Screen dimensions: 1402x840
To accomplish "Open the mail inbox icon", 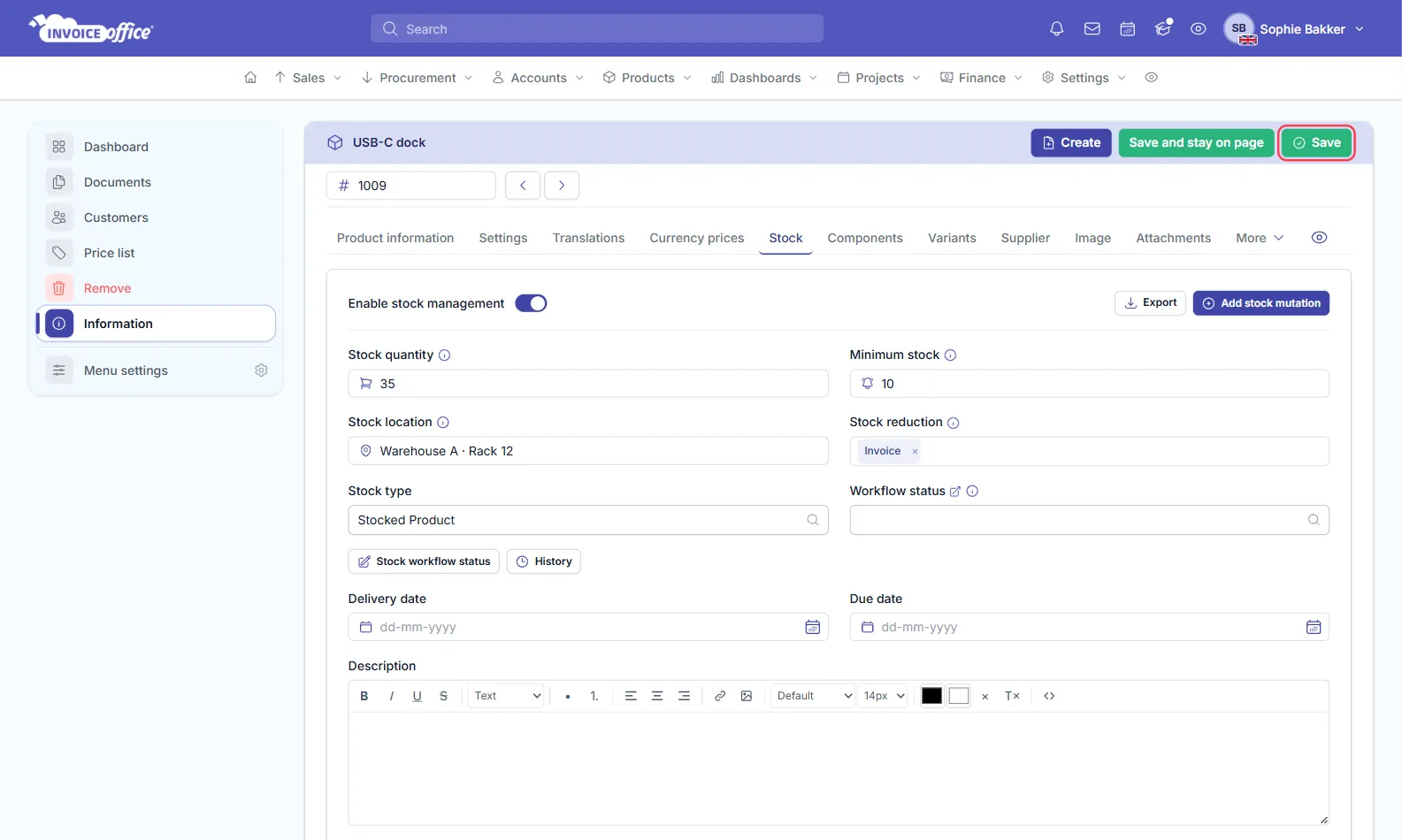I will 1092,29.
